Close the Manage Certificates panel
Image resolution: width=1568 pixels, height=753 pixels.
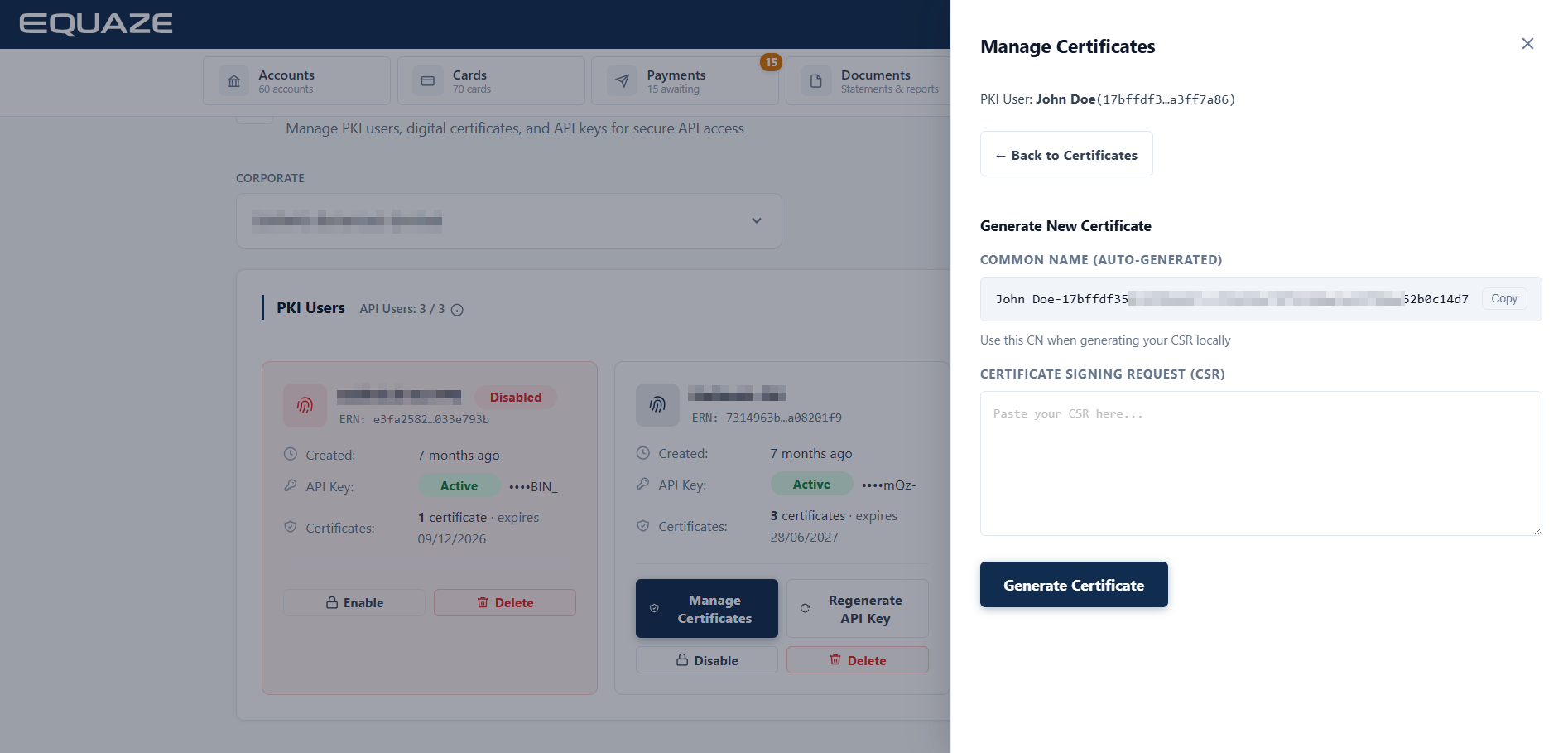(1527, 44)
